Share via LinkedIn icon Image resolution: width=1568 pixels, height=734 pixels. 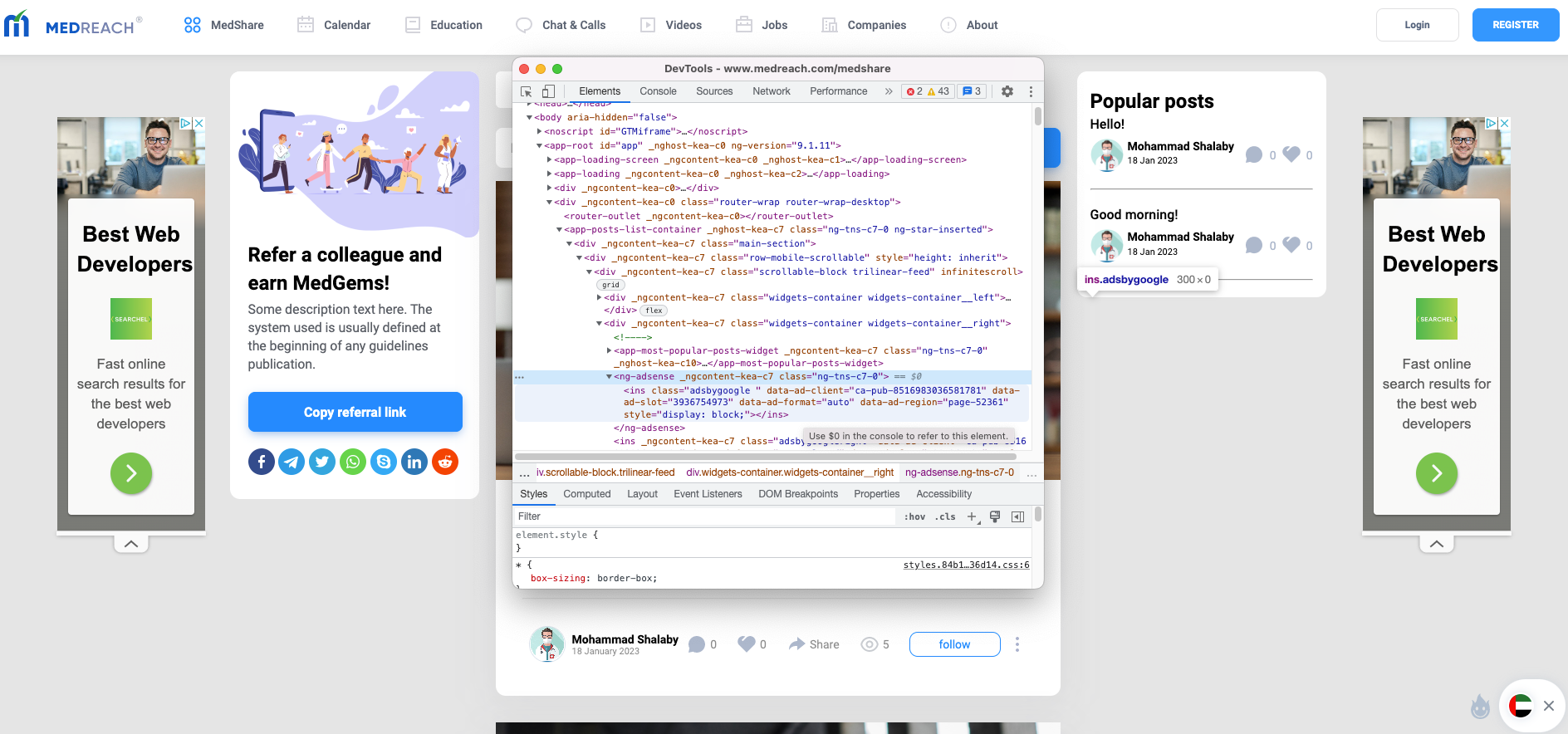414,462
